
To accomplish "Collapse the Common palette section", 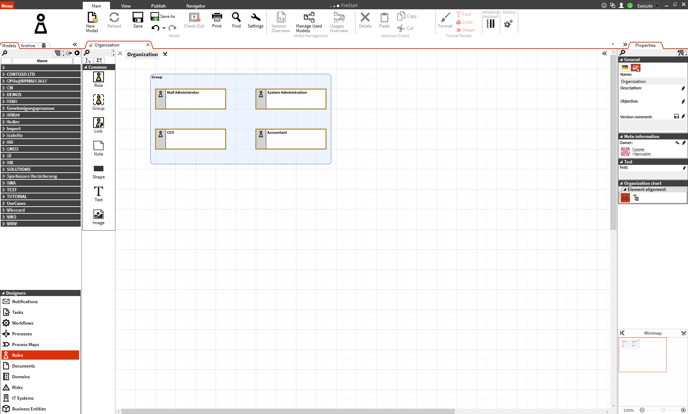I will click(x=86, y=67).
